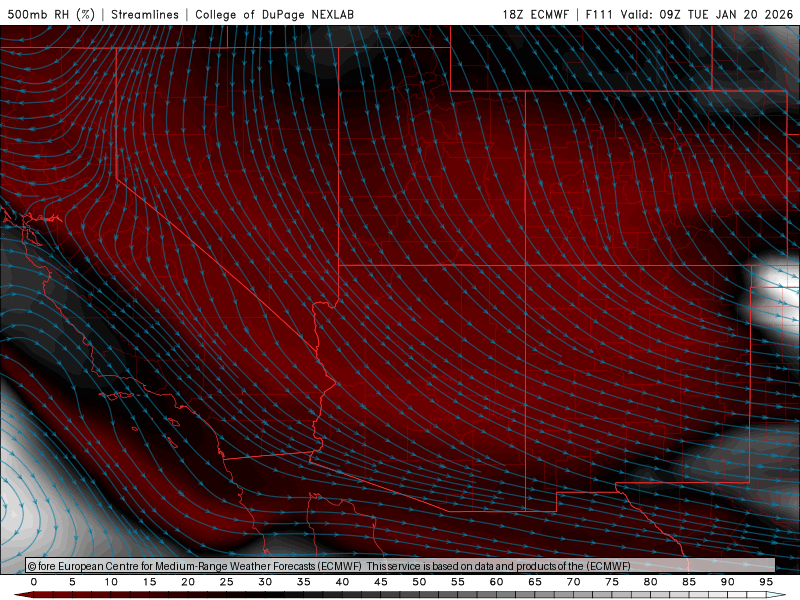This screenshot has width=800, height=600.
Task: Click the "15" value on colorbar scale
Action: [149, 582]
